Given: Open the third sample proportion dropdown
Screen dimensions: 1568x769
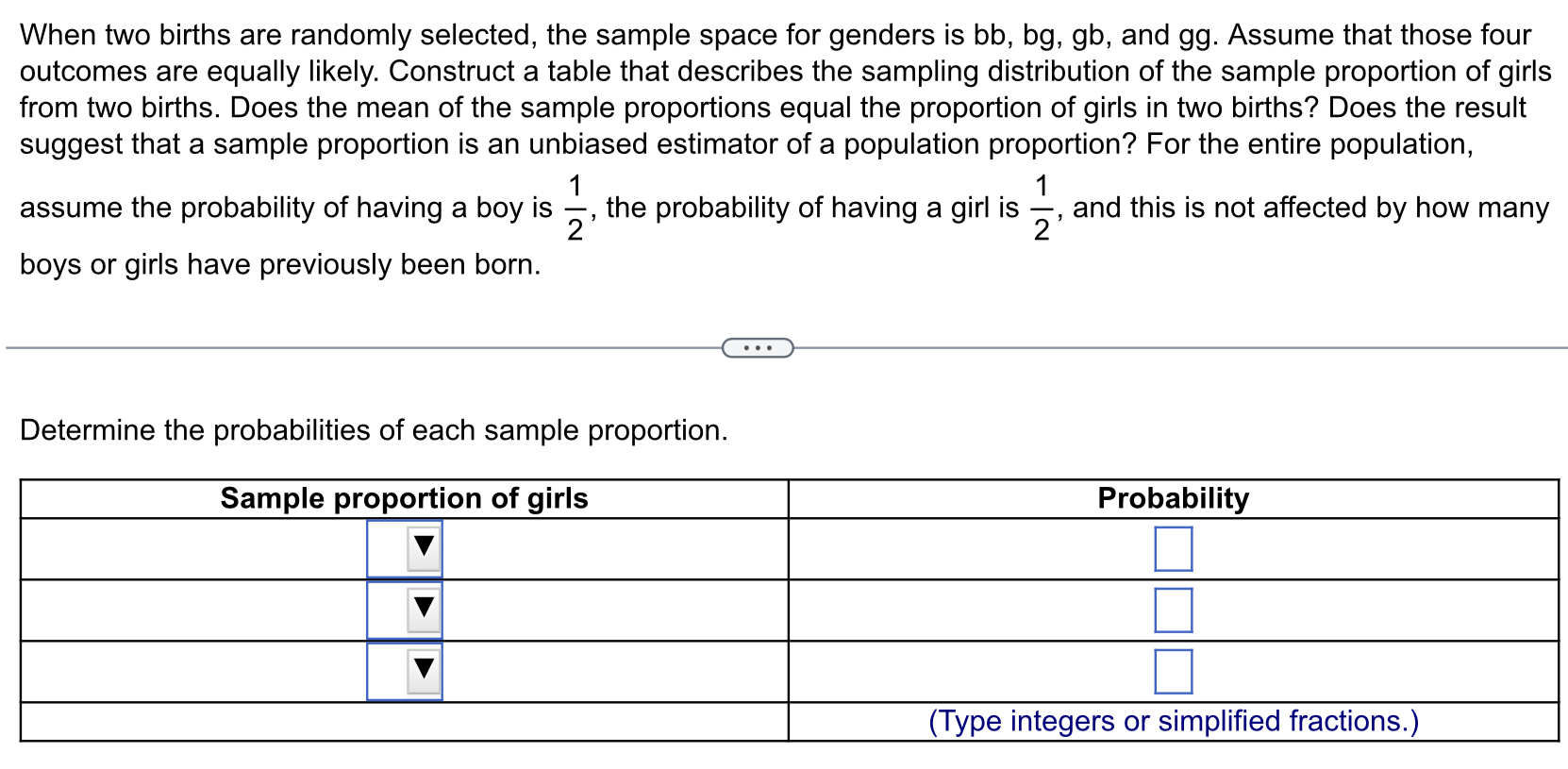Looking at the screenshot, I should (404, 672).
